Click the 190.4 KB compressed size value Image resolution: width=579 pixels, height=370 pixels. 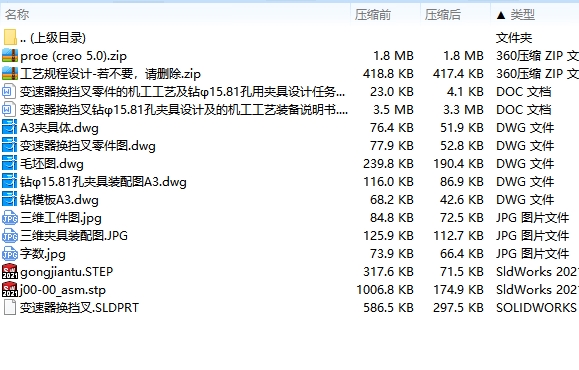pos(458,164)
